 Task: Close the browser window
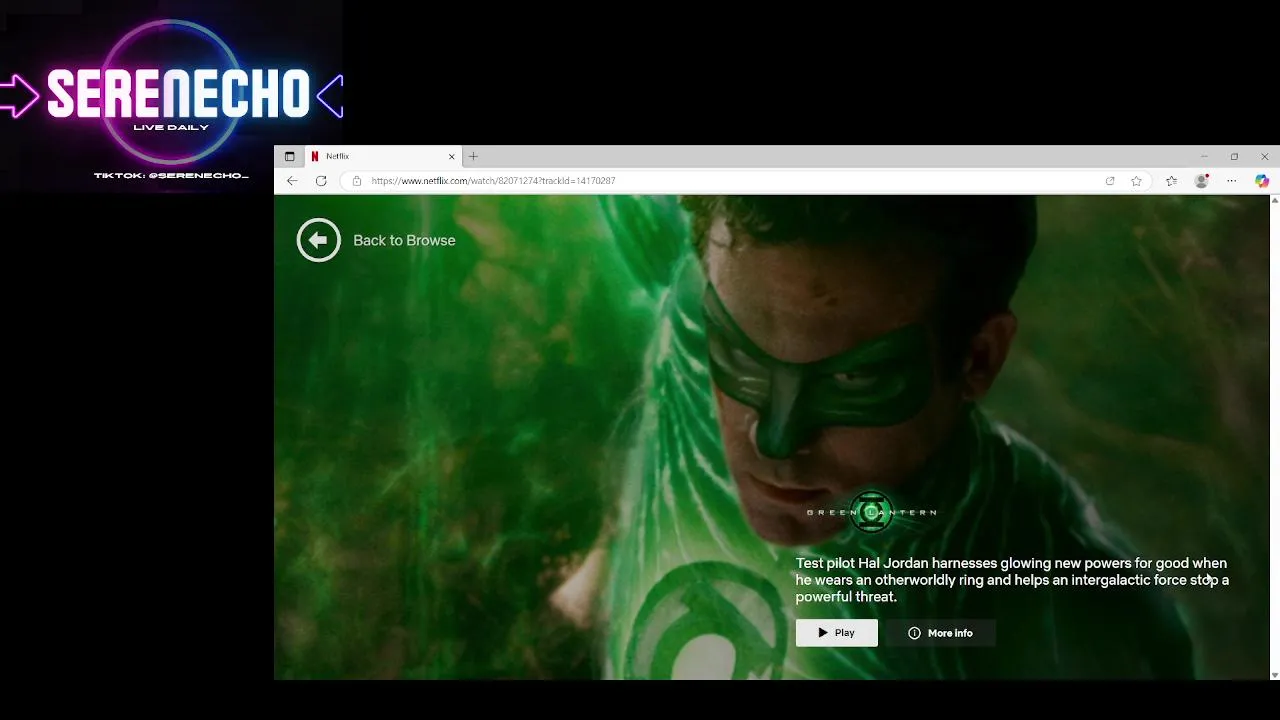point(1264,156)
